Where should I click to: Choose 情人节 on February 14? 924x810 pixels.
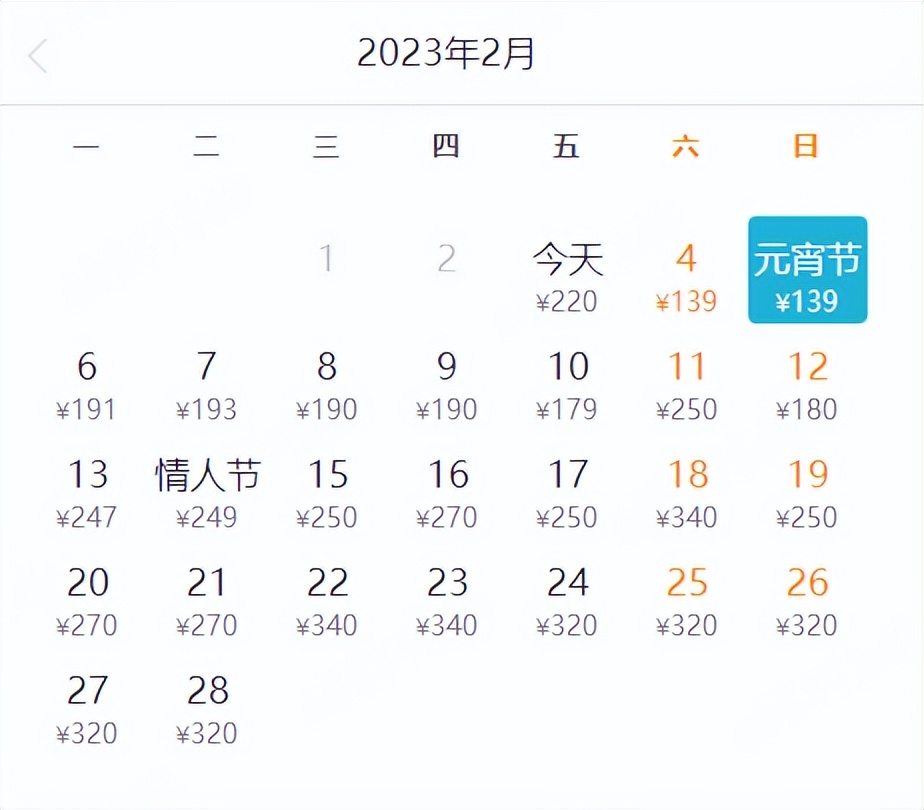207,490
